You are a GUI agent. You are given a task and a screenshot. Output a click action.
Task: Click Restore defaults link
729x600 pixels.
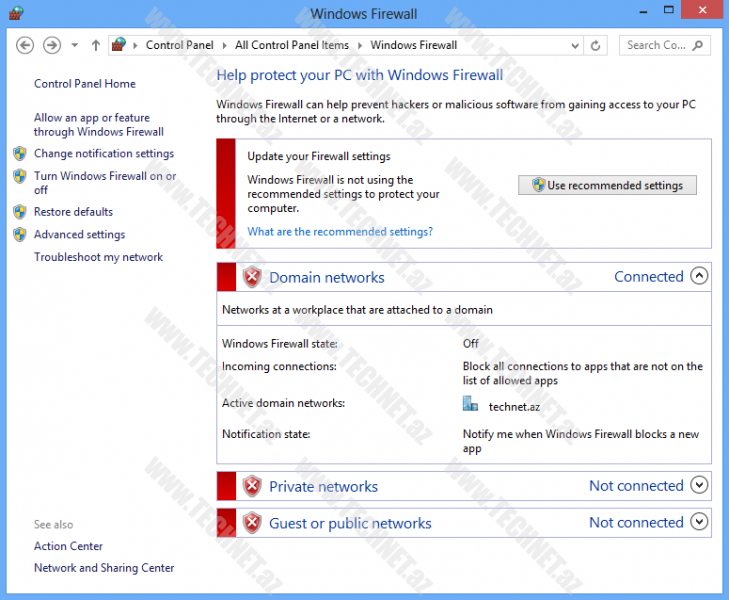[x=73, y=212]
